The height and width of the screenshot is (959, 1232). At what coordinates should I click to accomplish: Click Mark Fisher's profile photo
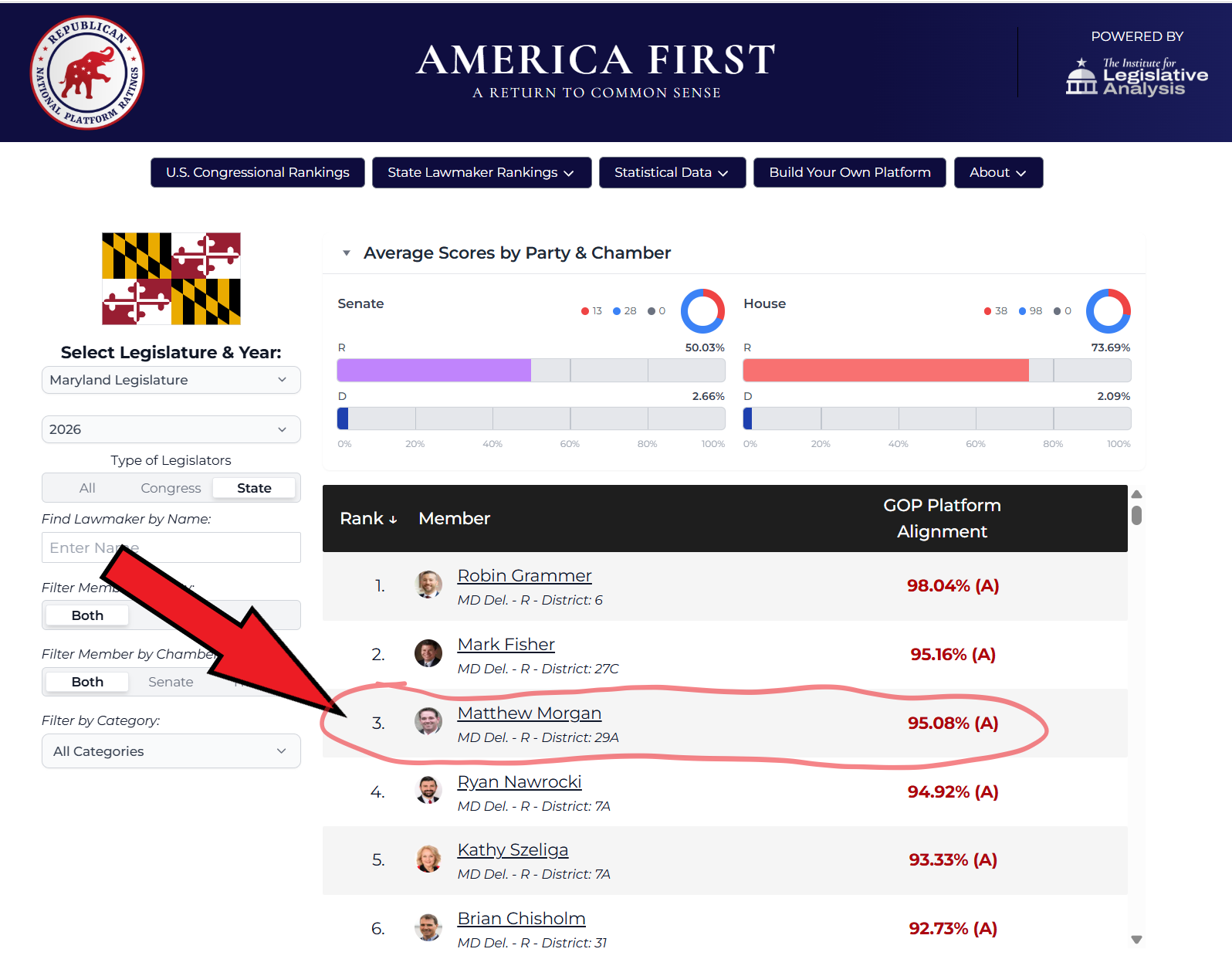pos(428,654)
